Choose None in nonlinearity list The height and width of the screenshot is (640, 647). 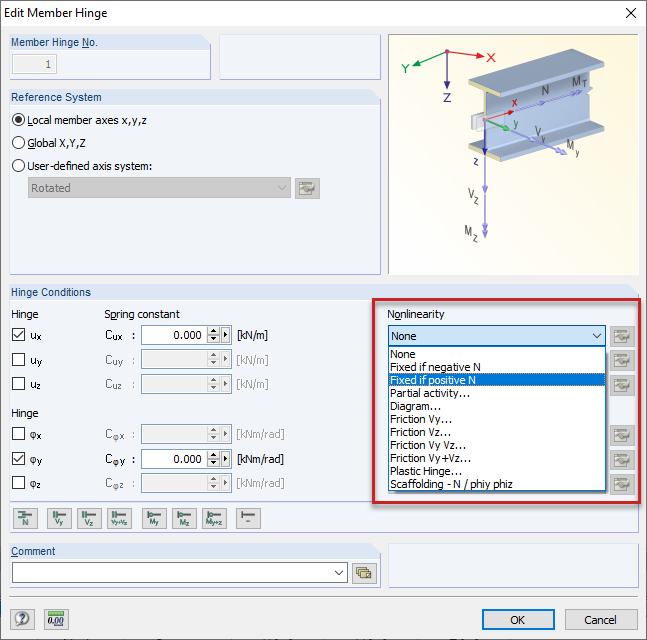(497, 354)
